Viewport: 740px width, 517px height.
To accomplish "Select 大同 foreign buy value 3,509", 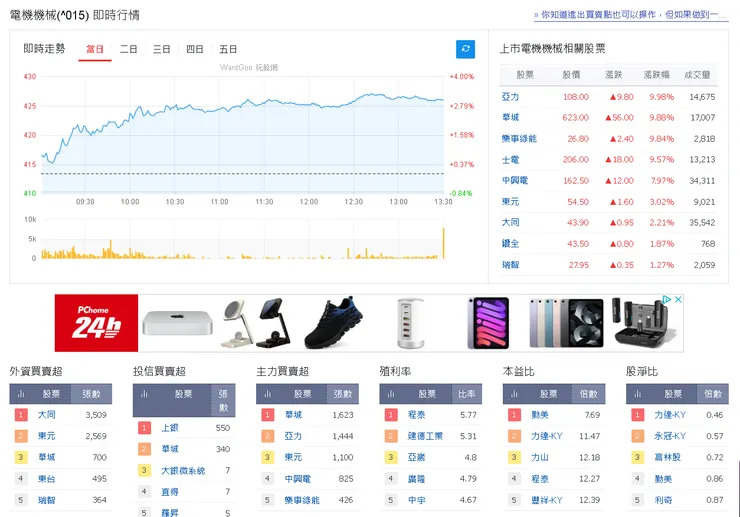I will [x=96, y=415].
